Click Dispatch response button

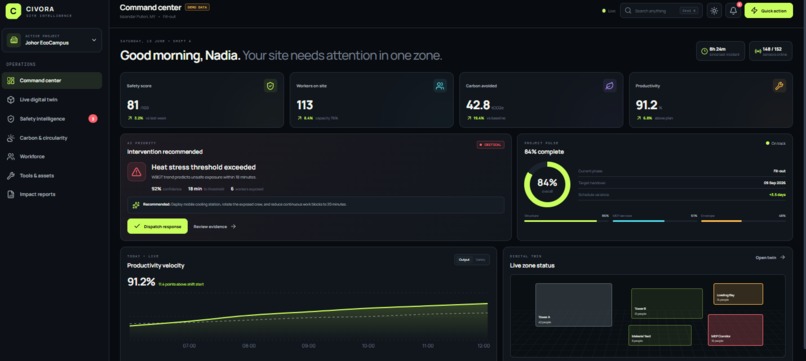[x=157, y=226]
